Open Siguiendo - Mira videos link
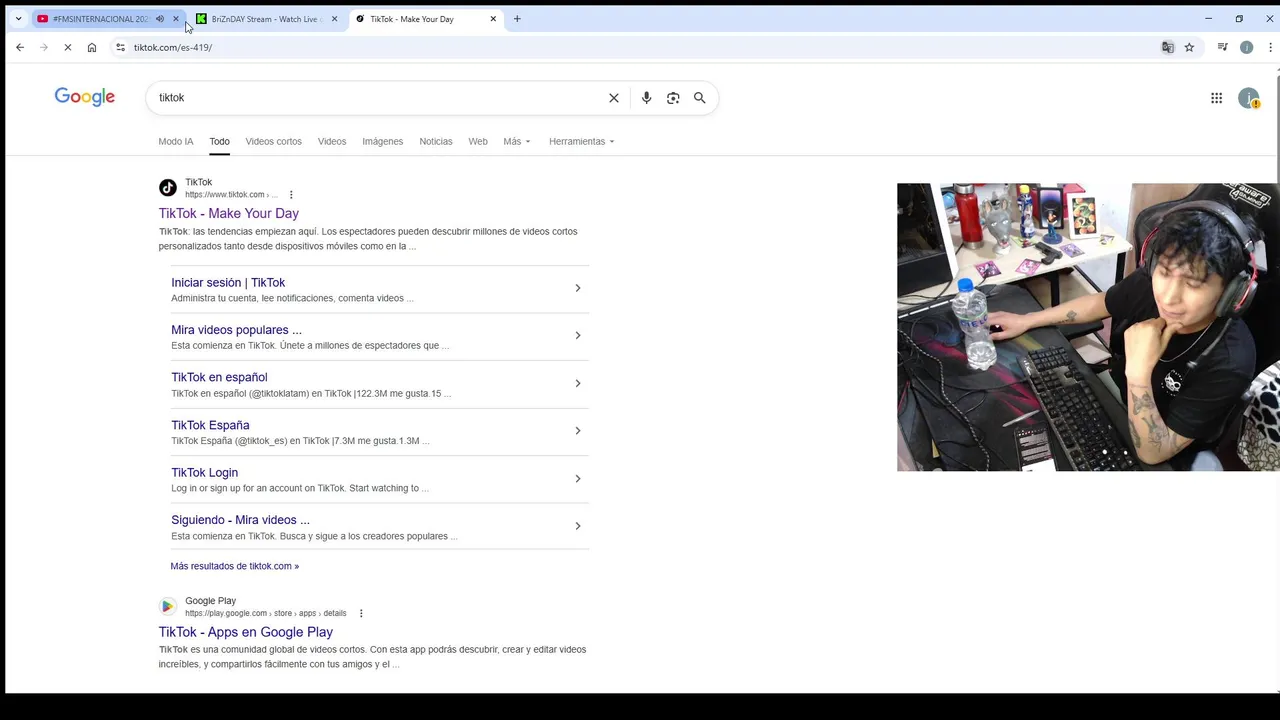Viewport: 1280px width, 720px height. (240, 520)
